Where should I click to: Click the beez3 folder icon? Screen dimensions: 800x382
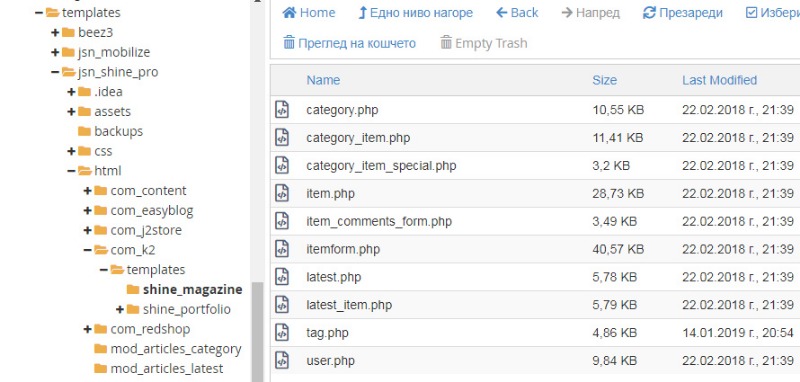(68, 33)
